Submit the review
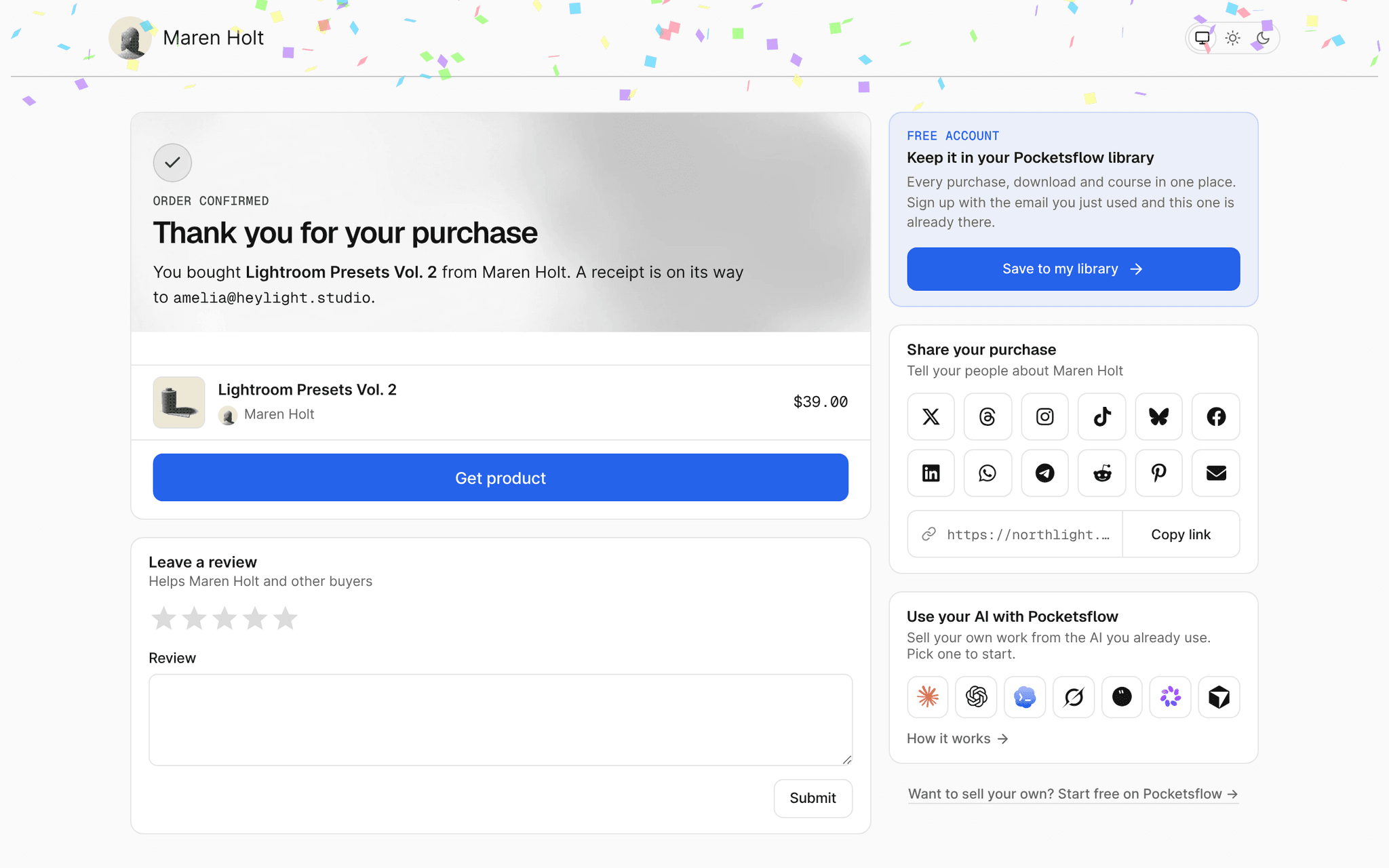Screen dimensions: 1389x868 tap(813, 798)
